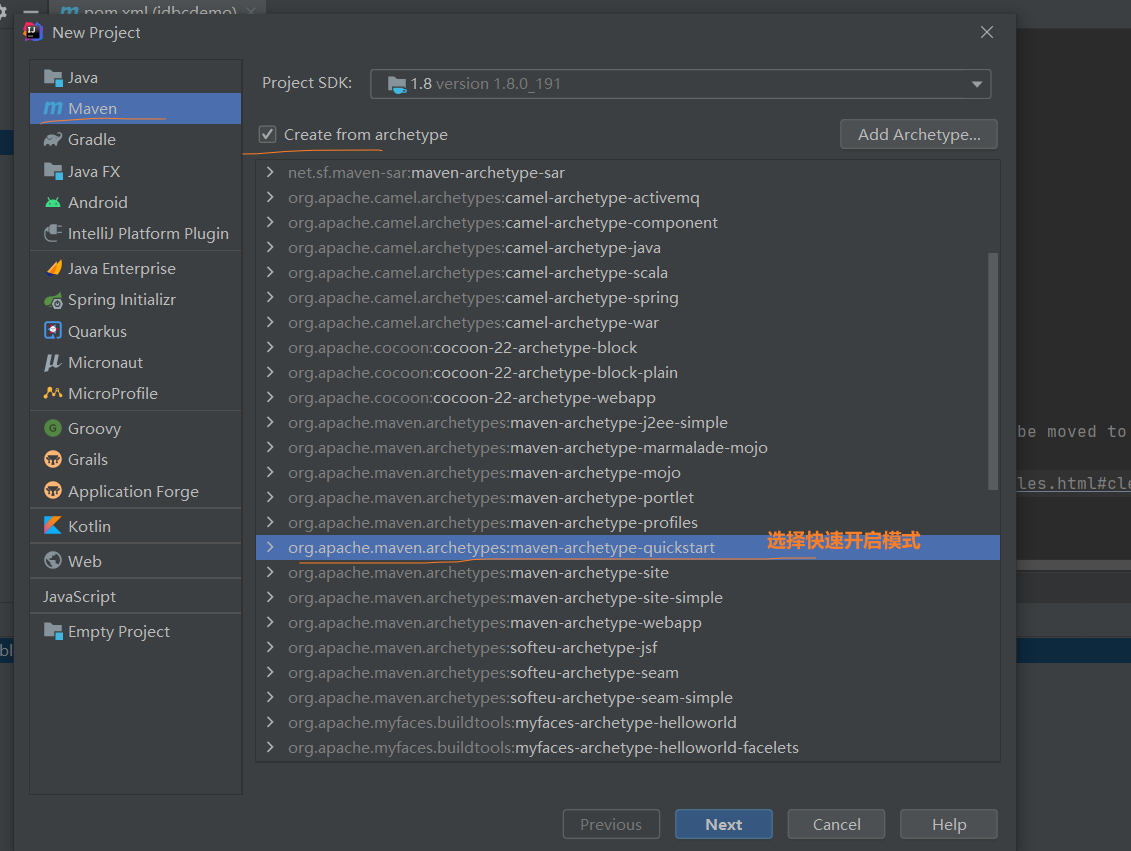The width and height of the screenshot is (1131, 851).
Task: Choose the Grails icon
Action: point(53,459)
